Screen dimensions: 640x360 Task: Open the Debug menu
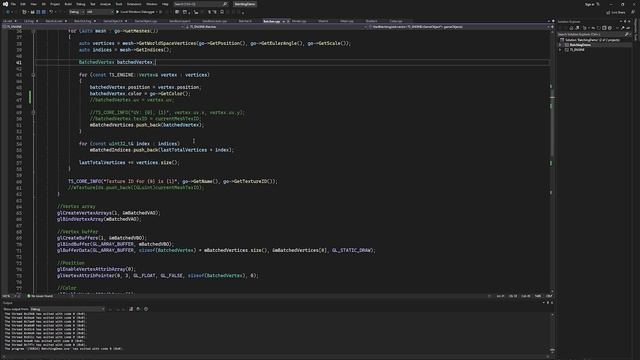[x=80, y=4]
